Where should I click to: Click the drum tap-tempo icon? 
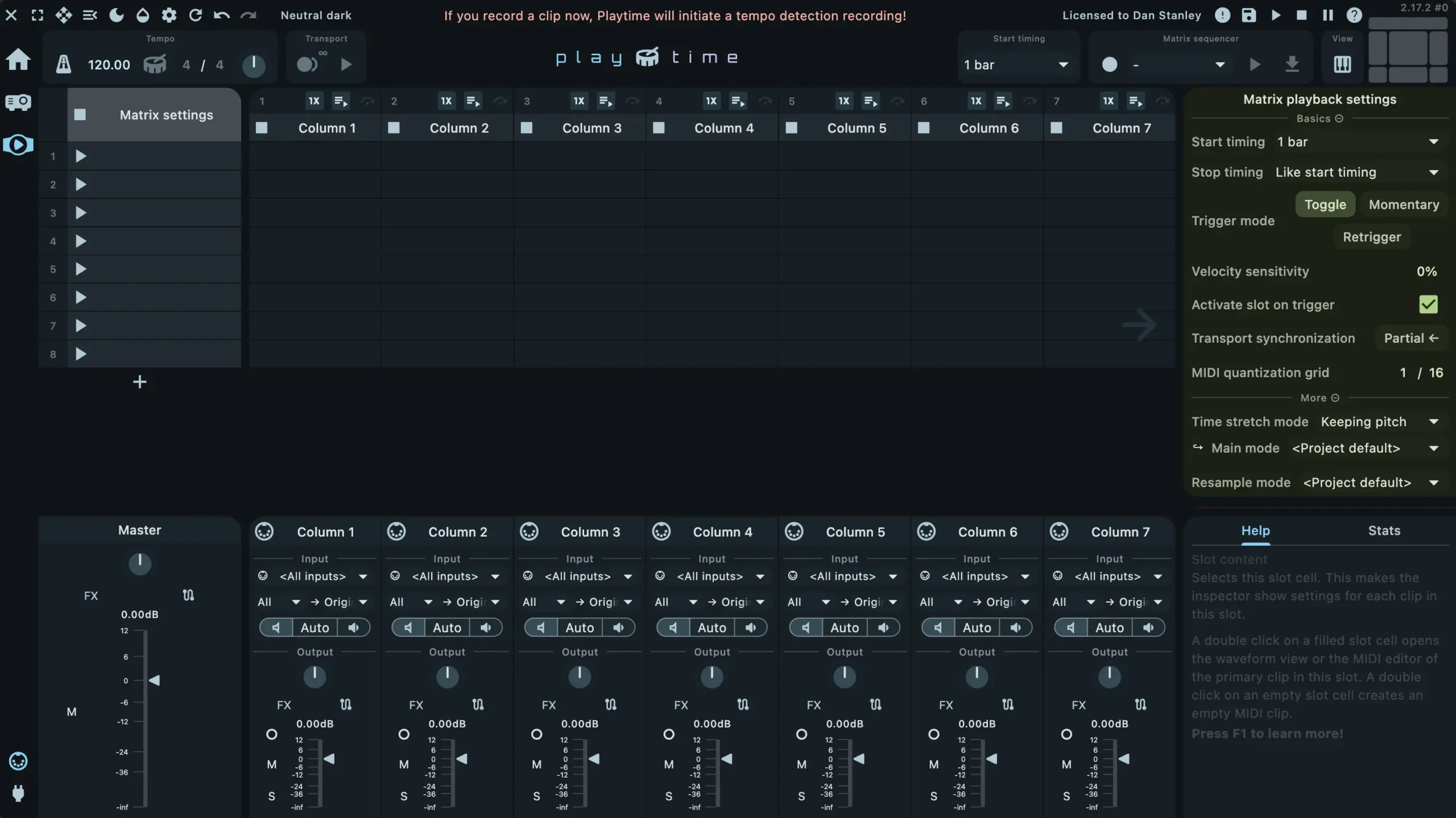(x=155, y=64)
